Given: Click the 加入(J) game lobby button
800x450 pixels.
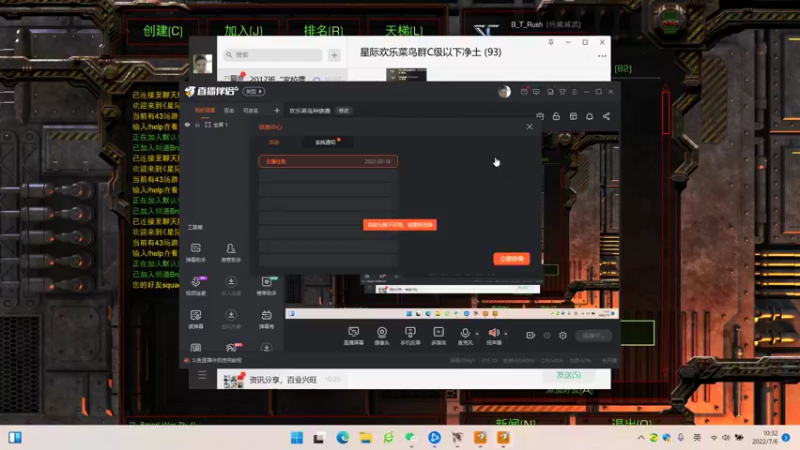Looking at the screenshot, I should pyautogui.click(x=243, y=31).
